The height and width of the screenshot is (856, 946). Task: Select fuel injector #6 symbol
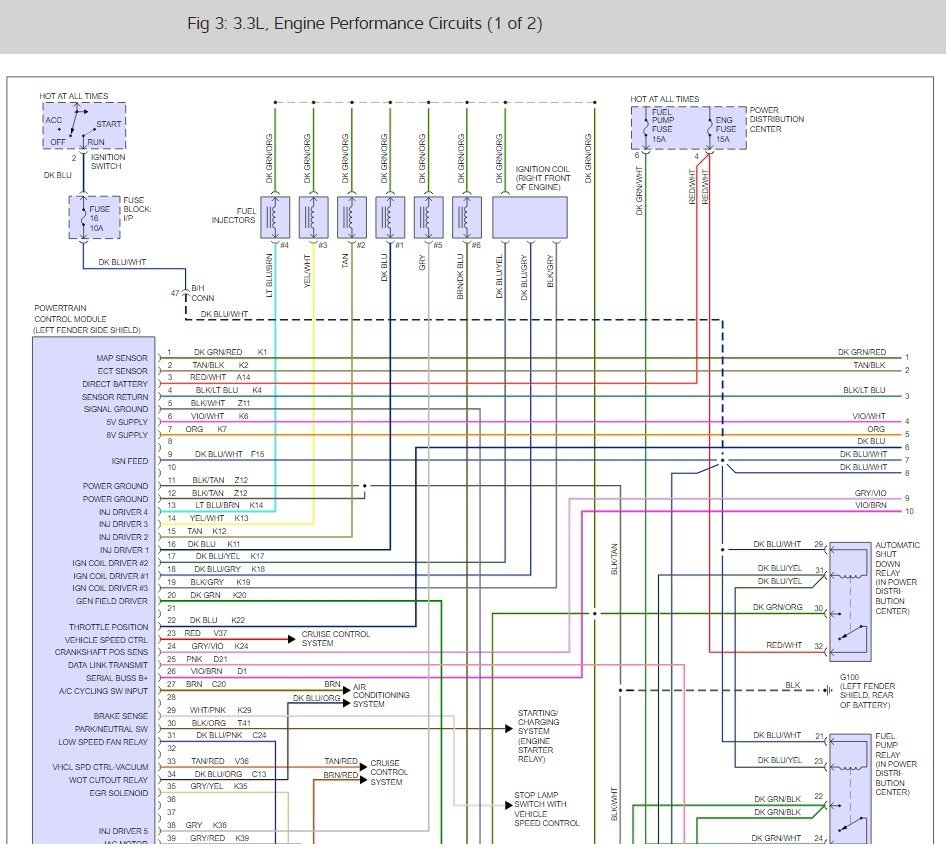(467, 217)
